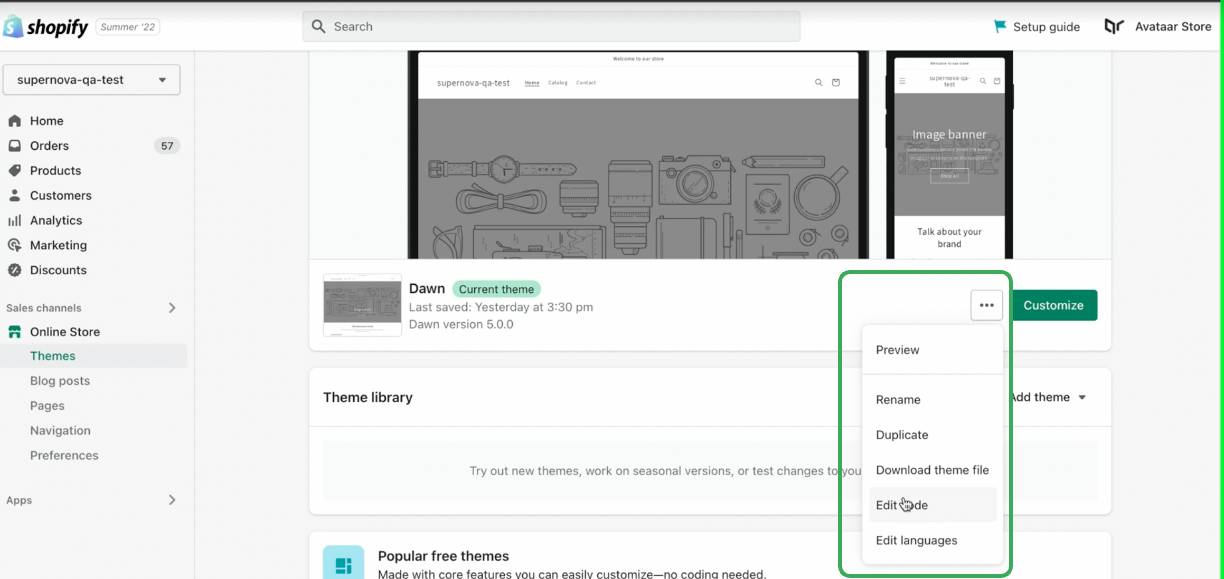Click the Products tag icon
Image resolution: width=1224 pixels, height=579 pixels.
15,171
